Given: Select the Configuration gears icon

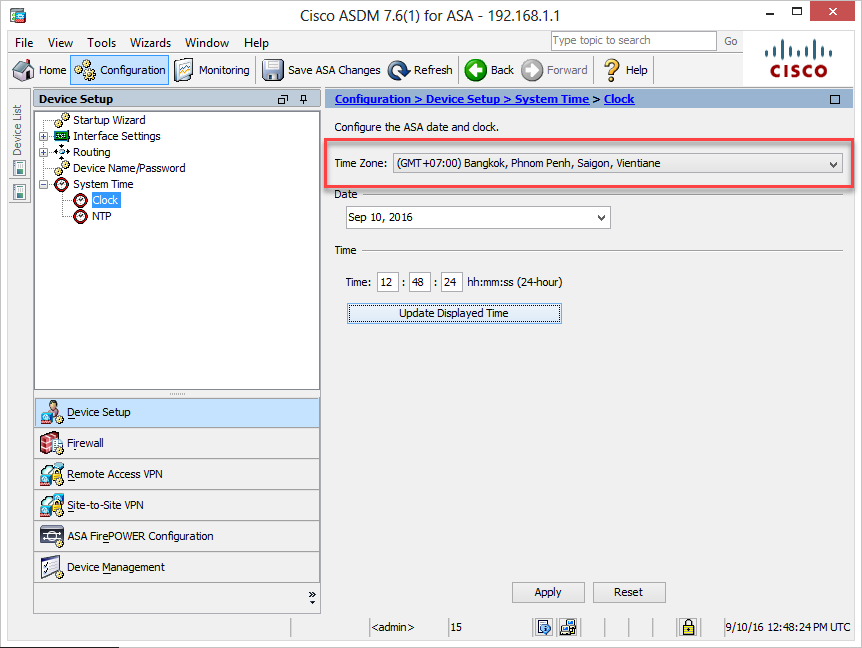Looking at the screenshot, I should click(x=85, y=70).
